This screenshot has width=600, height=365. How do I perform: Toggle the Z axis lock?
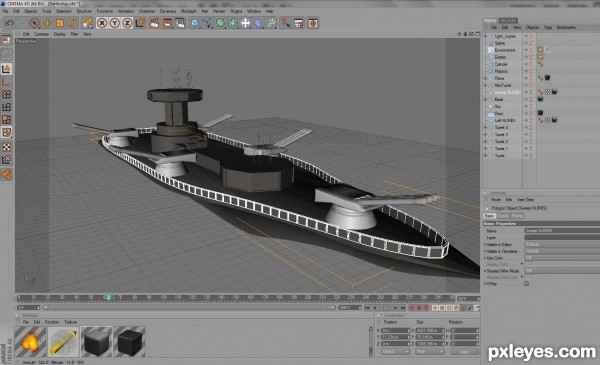[127, 23]
